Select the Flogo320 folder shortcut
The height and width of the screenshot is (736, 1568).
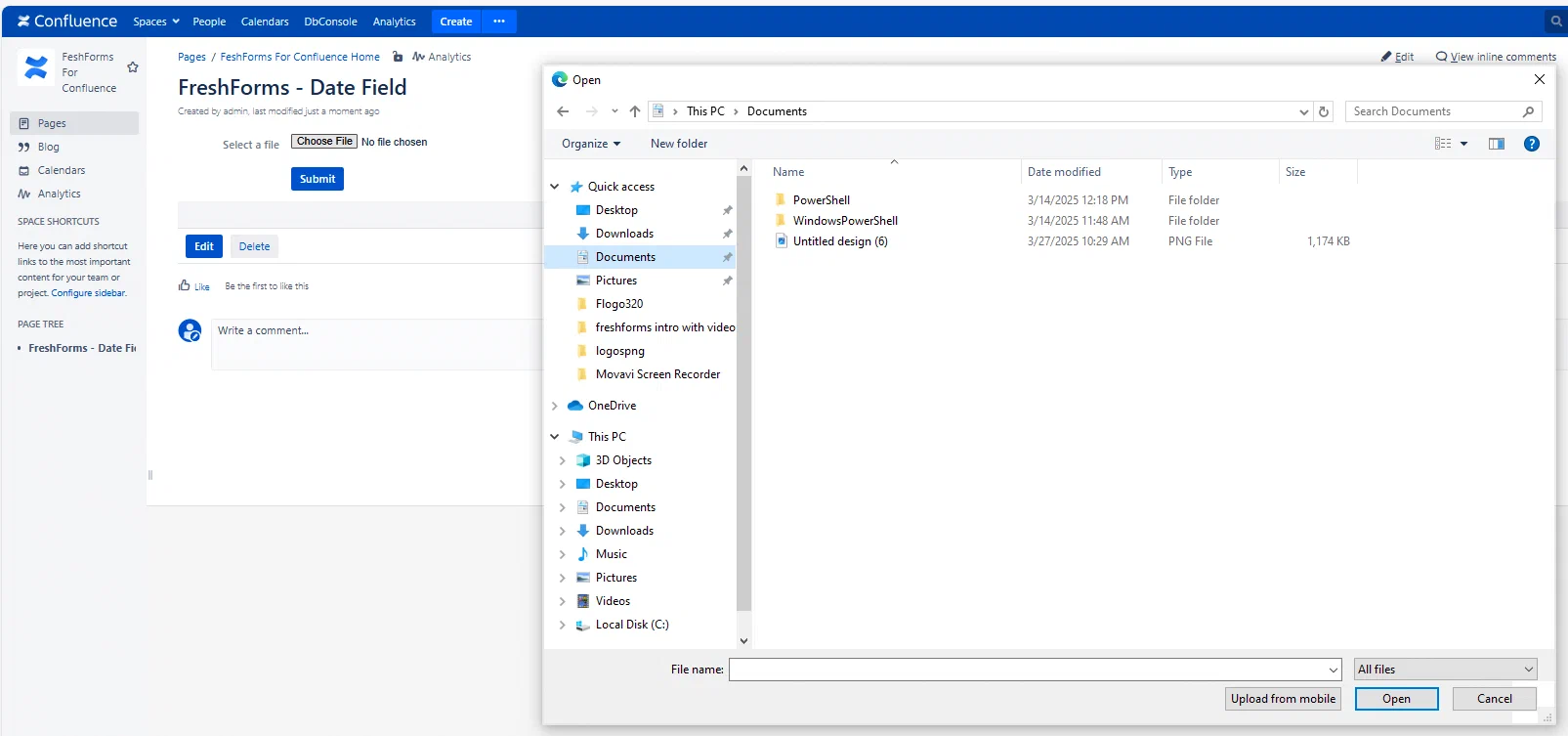click(619, 304)
